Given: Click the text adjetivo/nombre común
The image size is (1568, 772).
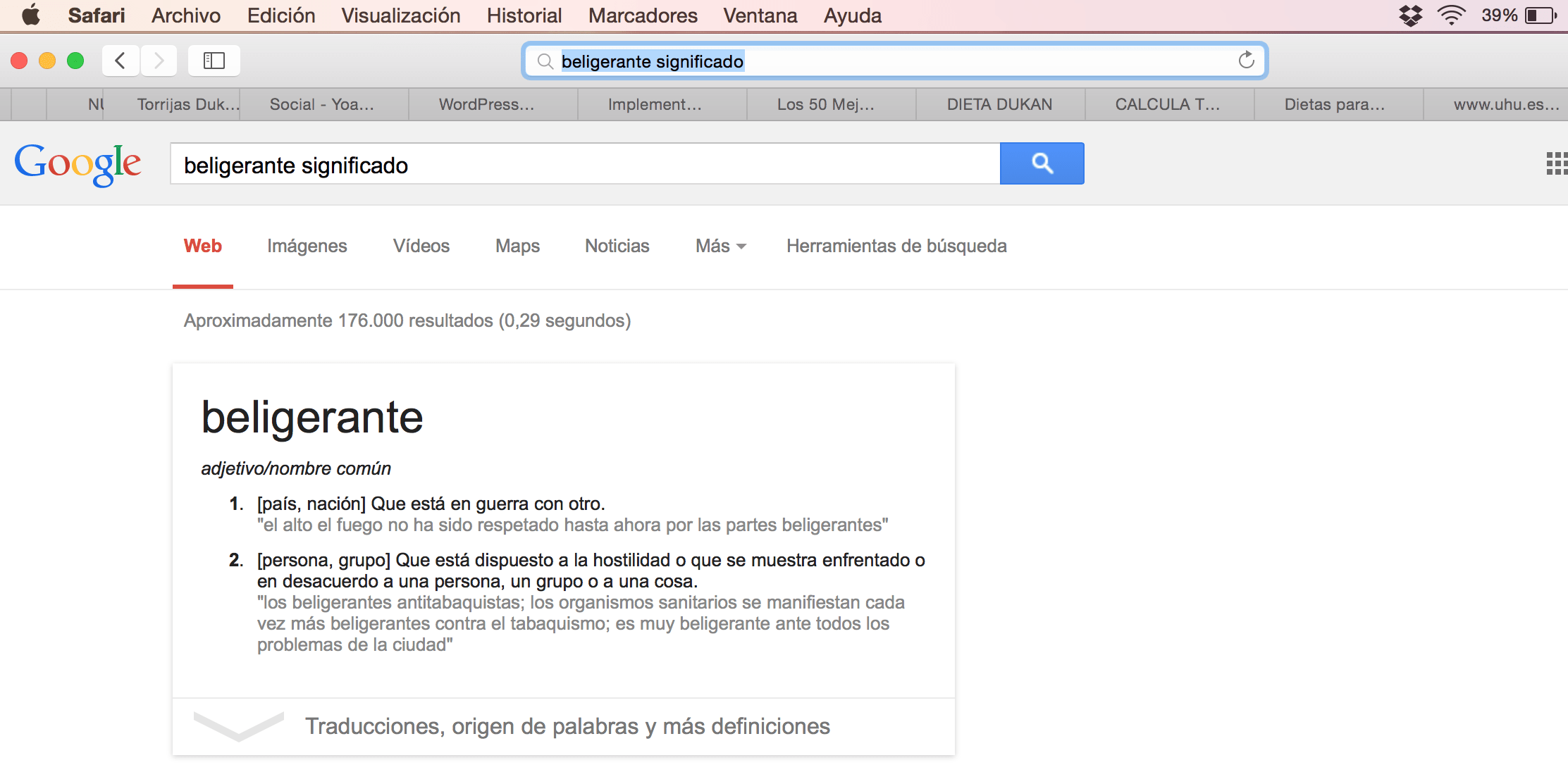Looking at the screenshot, I should tap(296, 468).
